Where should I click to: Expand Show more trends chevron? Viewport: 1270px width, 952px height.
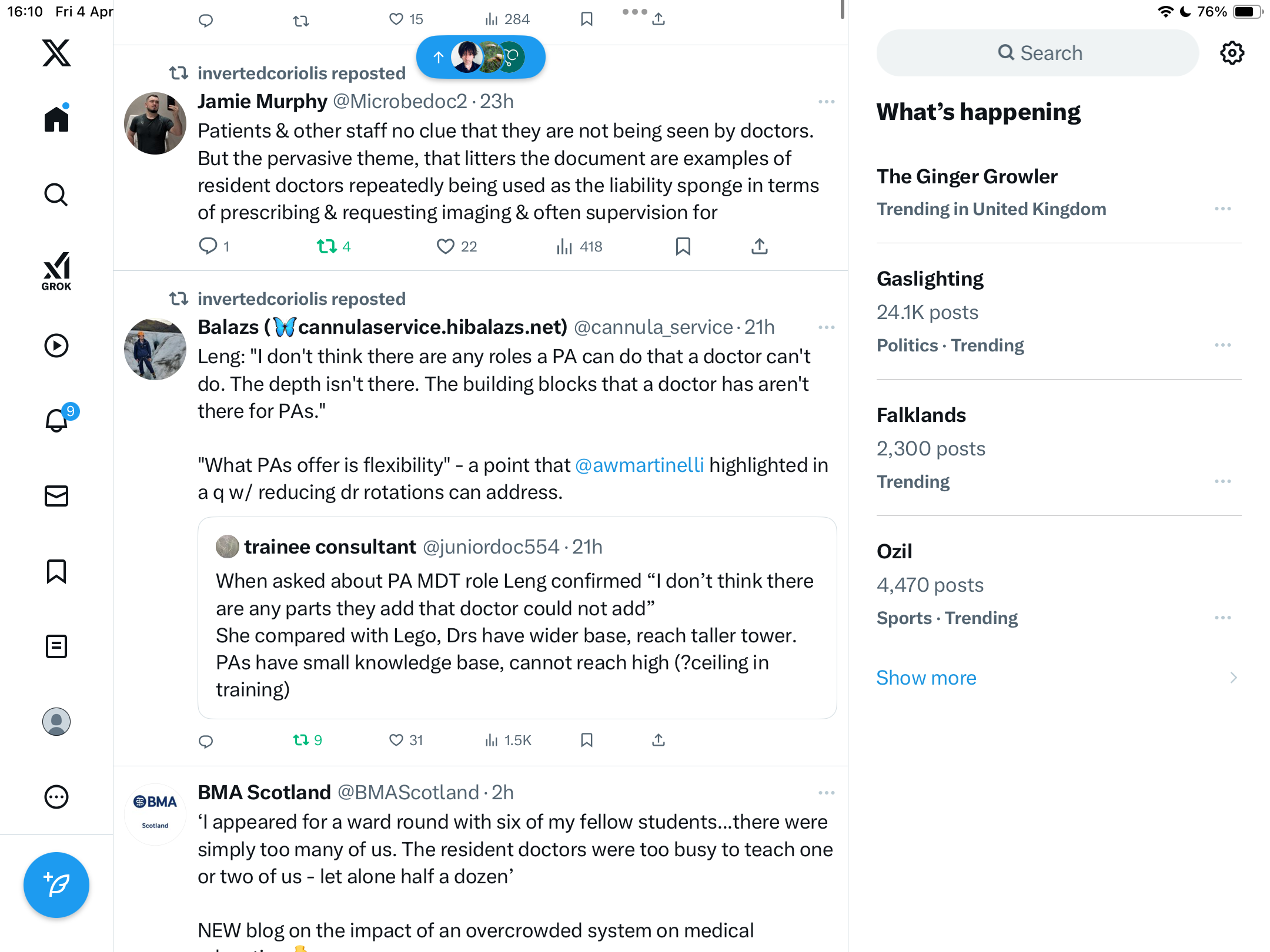tap(1234, 678)
